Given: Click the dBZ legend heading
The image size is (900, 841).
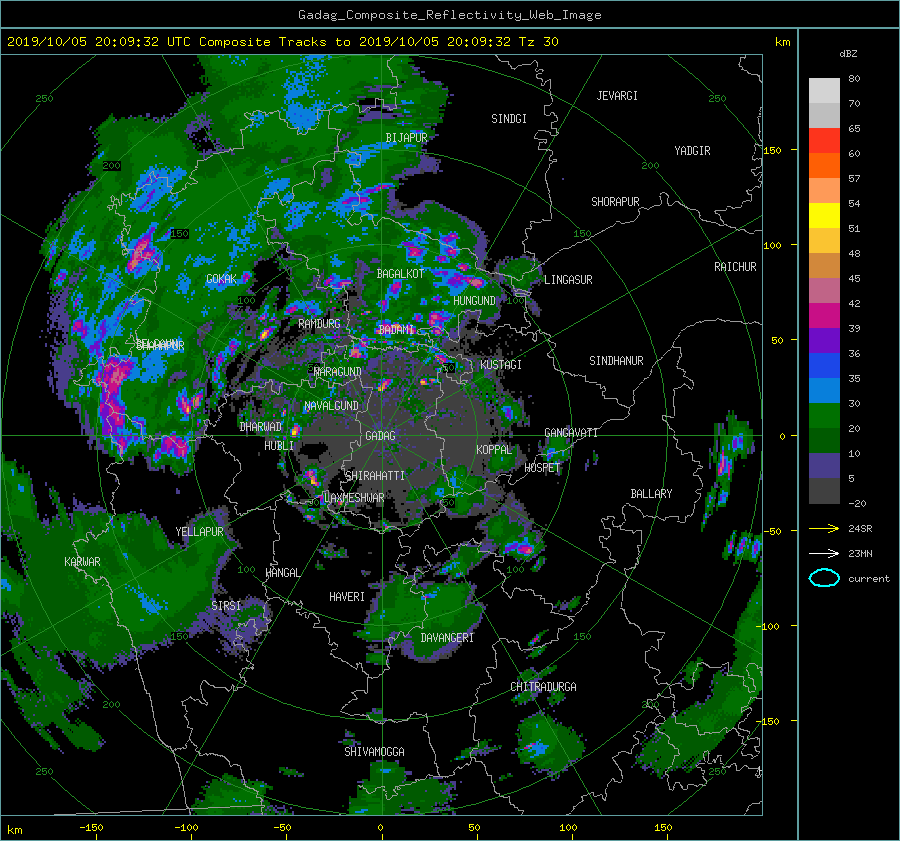Looking at the screenshot, I should pos(848,54).
